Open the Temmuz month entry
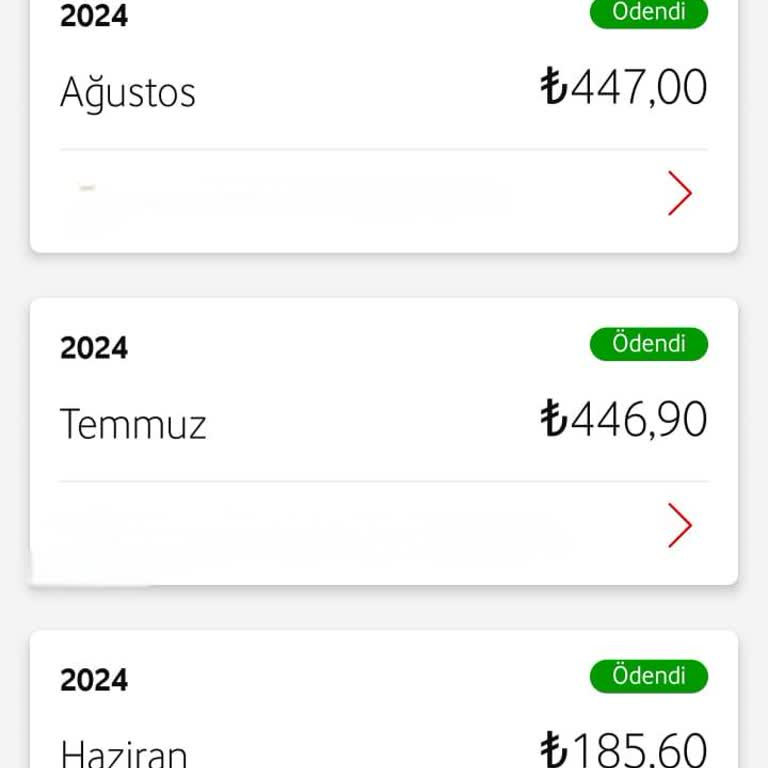The image size is (768, 768). pyautogui.click(x=133, y=425)
